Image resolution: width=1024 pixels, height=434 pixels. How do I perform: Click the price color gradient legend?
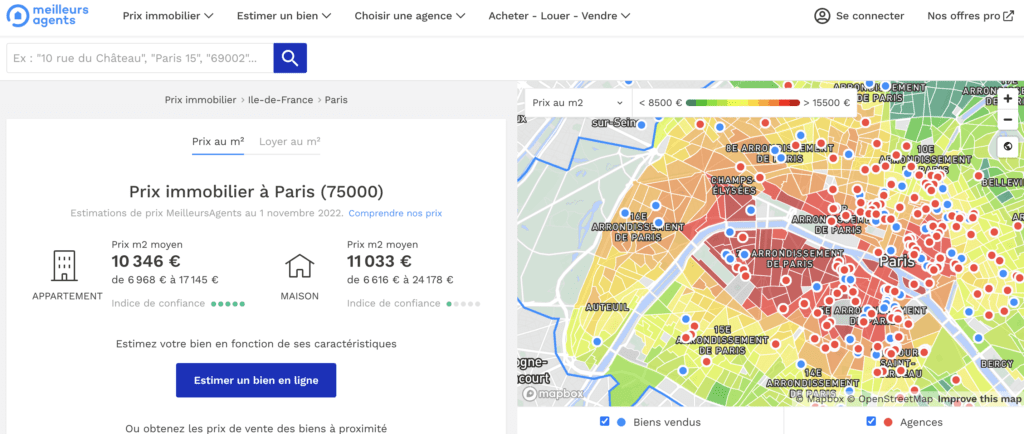coord(743,102)
